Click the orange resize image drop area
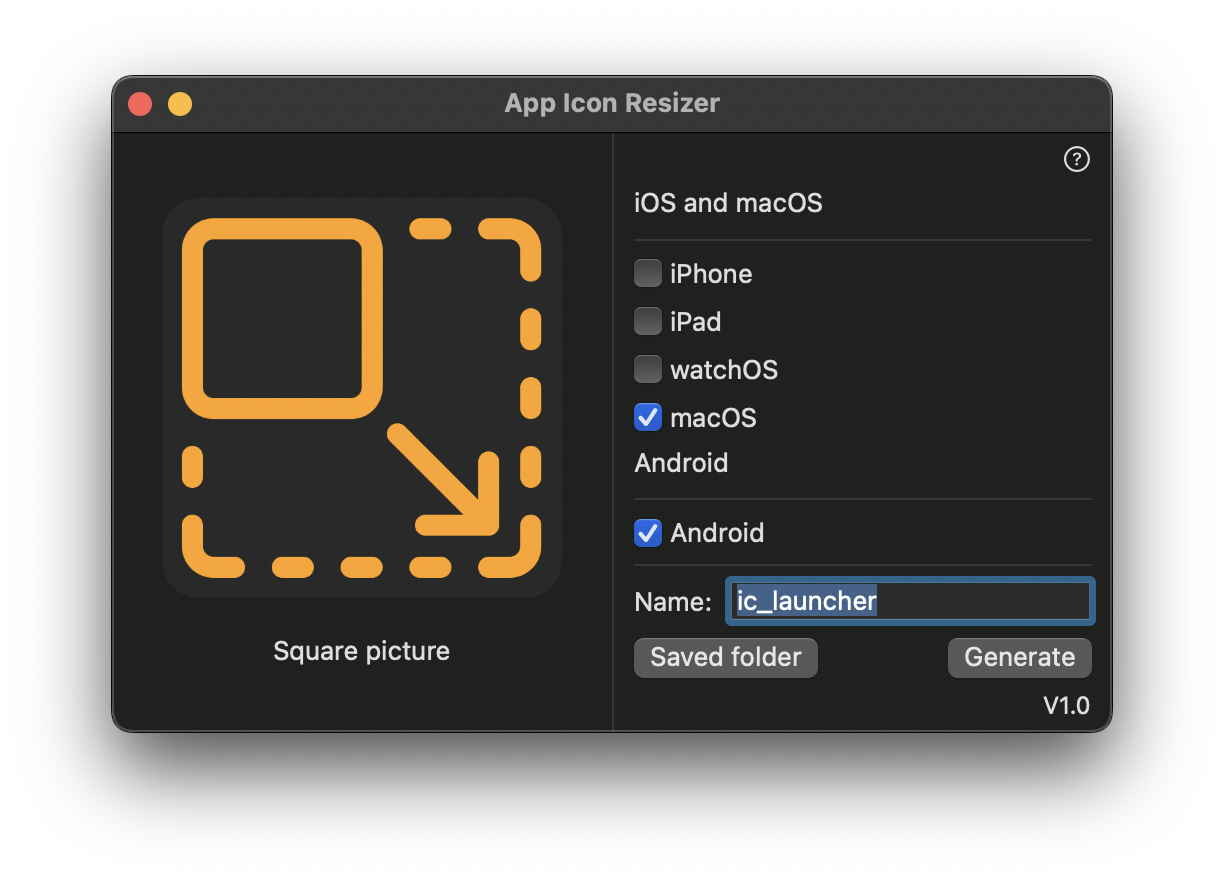 coord(362,398)
